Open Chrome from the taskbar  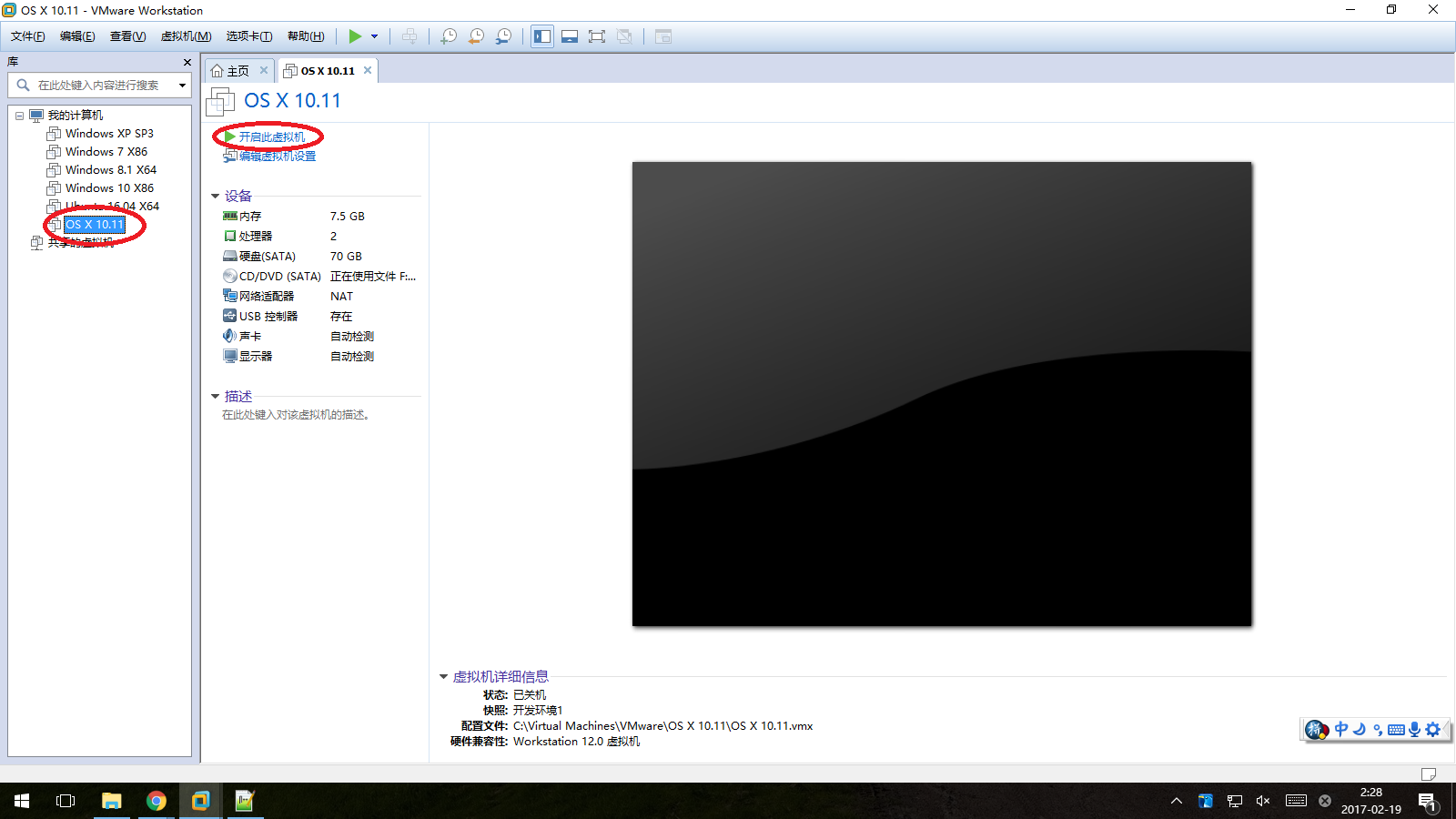[x=157, y=801]
